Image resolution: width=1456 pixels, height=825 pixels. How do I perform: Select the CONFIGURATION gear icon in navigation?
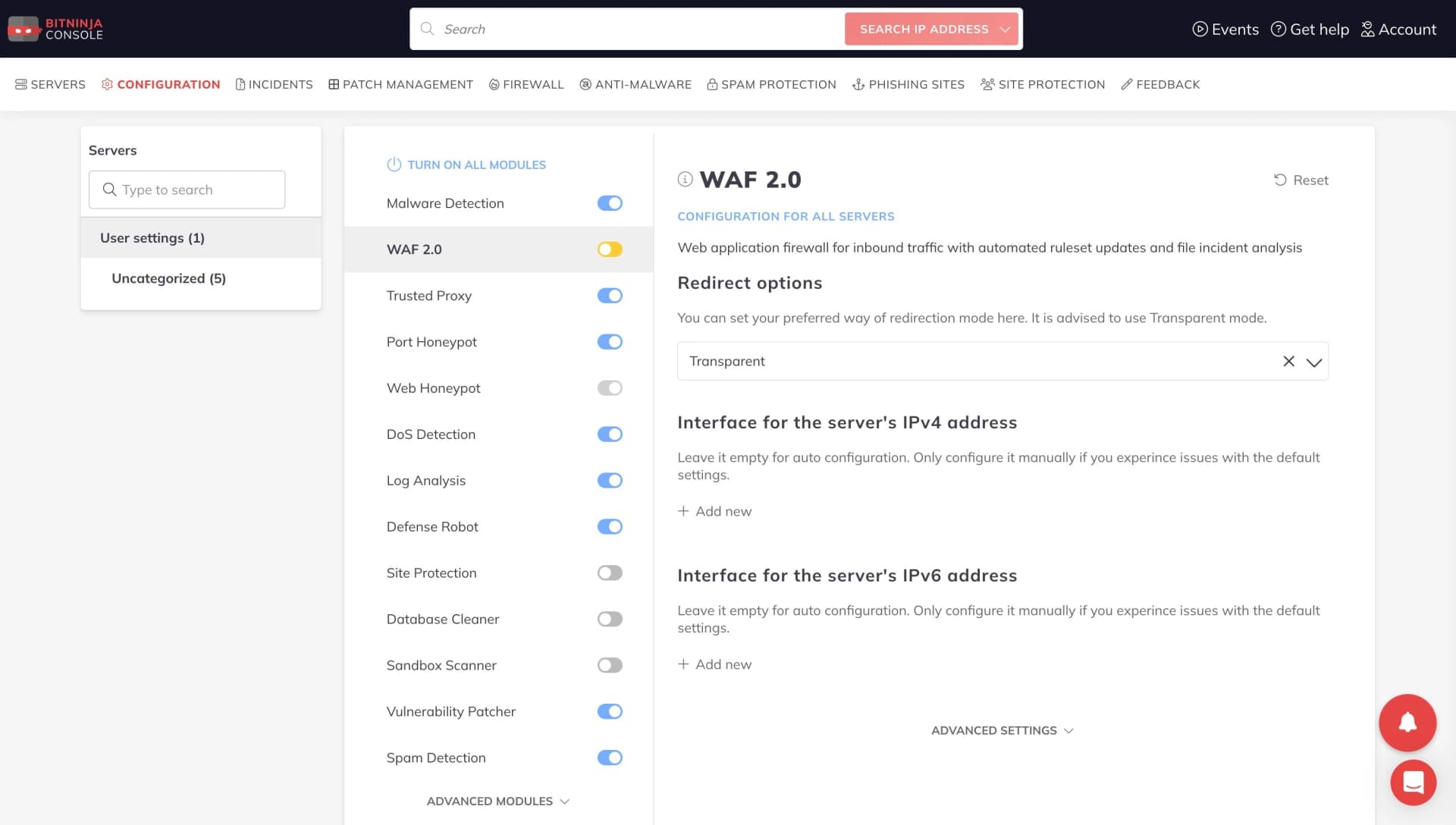point(107,84)
